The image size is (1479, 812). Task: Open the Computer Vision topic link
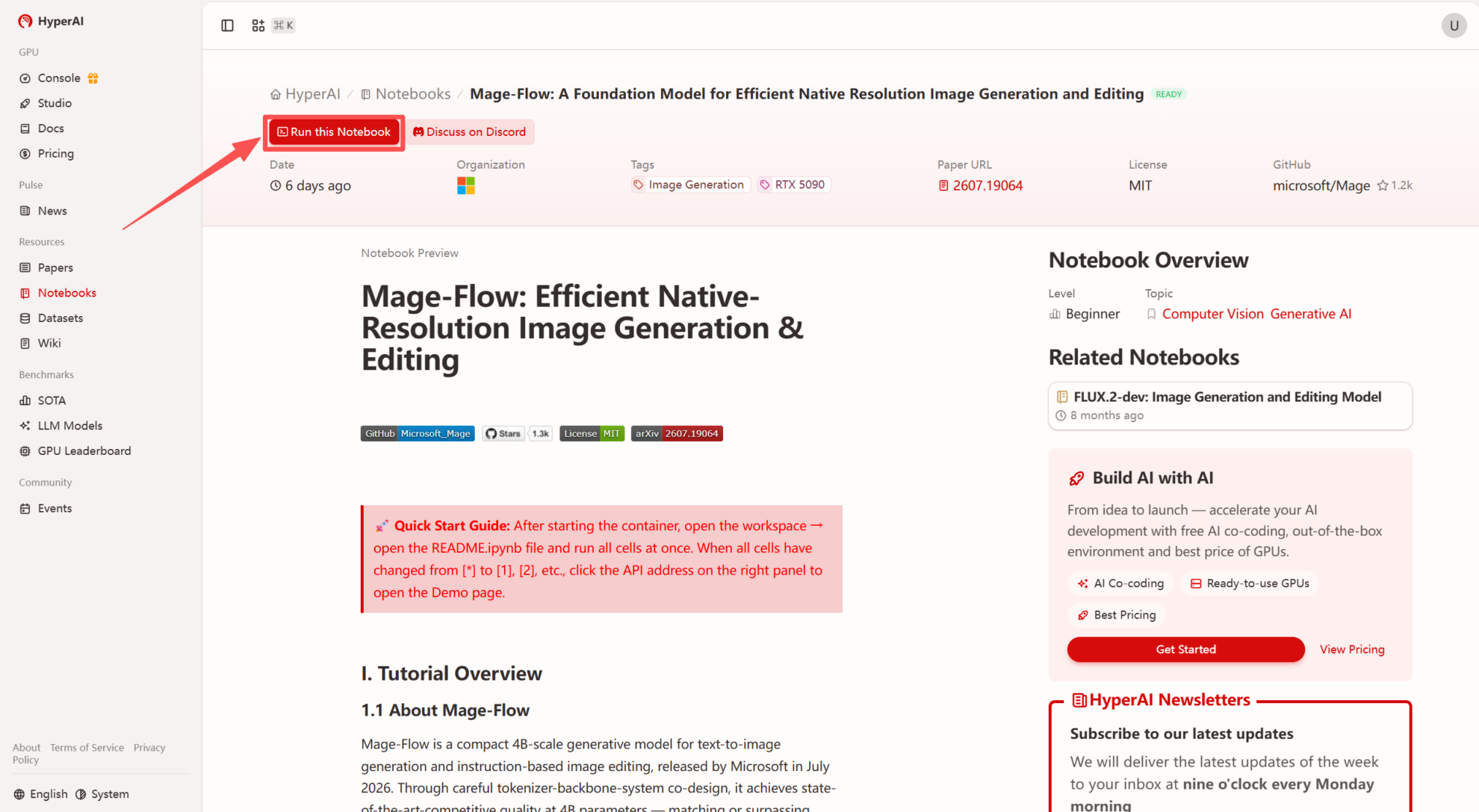(1212, 314)
